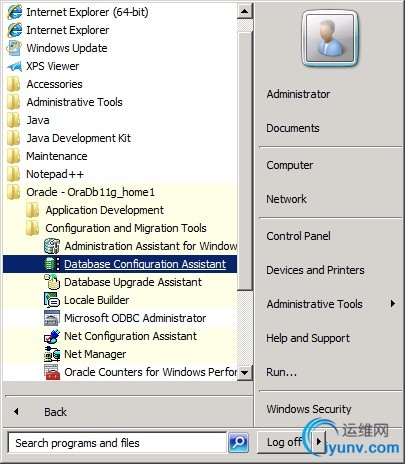Open Control Panel
This screenshot has height=464, width=405.
(298, 236)
